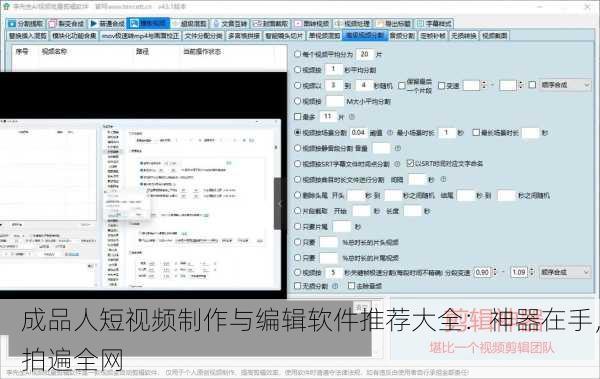Select 片段截取 radio option
The image size is (600, 379).
click(297, 211)
